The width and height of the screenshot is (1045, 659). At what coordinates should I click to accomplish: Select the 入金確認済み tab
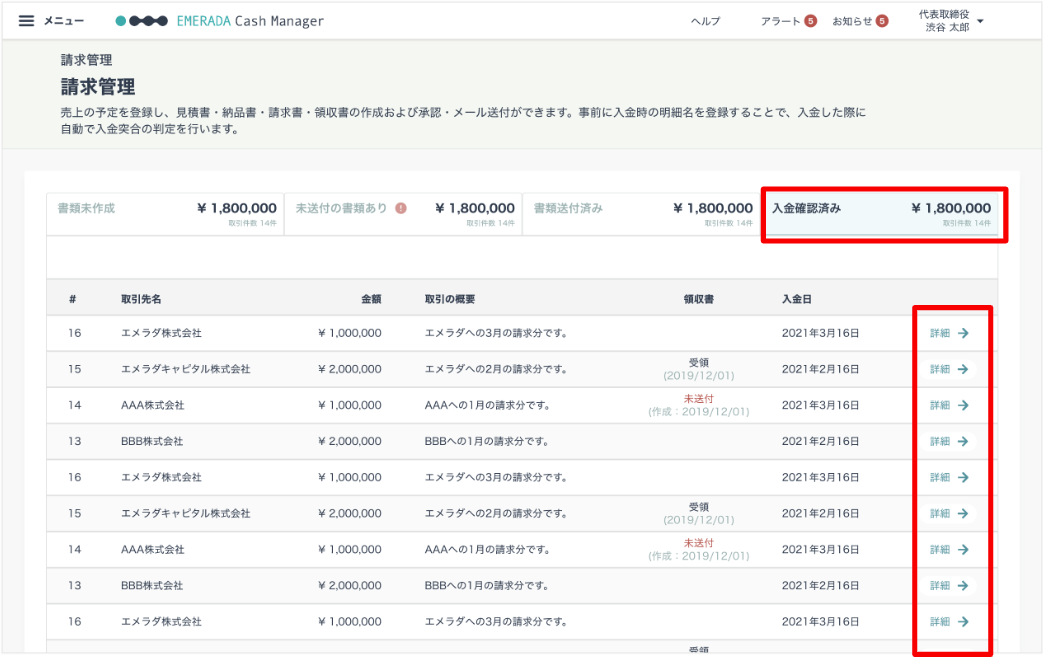click(x=881, y=214)
